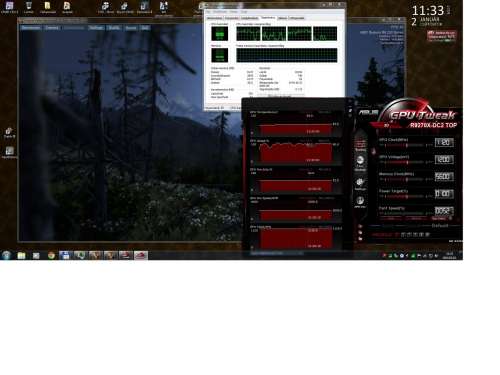500x375 pixels.
Task: Open Live Update in GPU Tweak sidebar
Action: [x=360, y=163]
